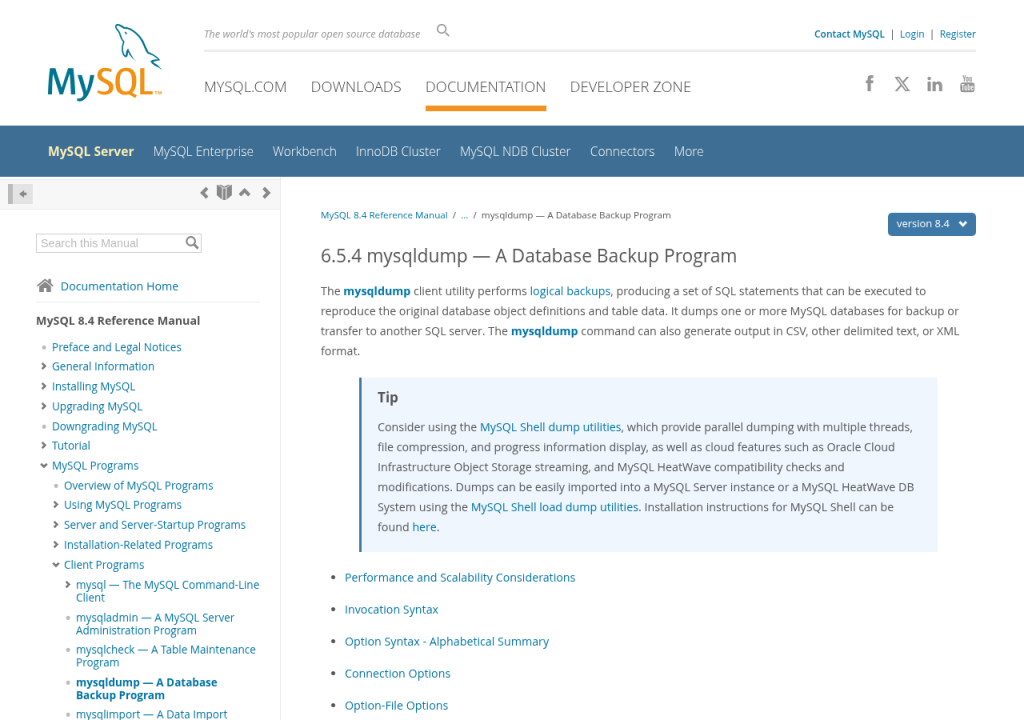This screenshot has width=1024, height=720.
Task: Open MySQL 8.4 Reference Manual breadcrumb
Action: 384,215
